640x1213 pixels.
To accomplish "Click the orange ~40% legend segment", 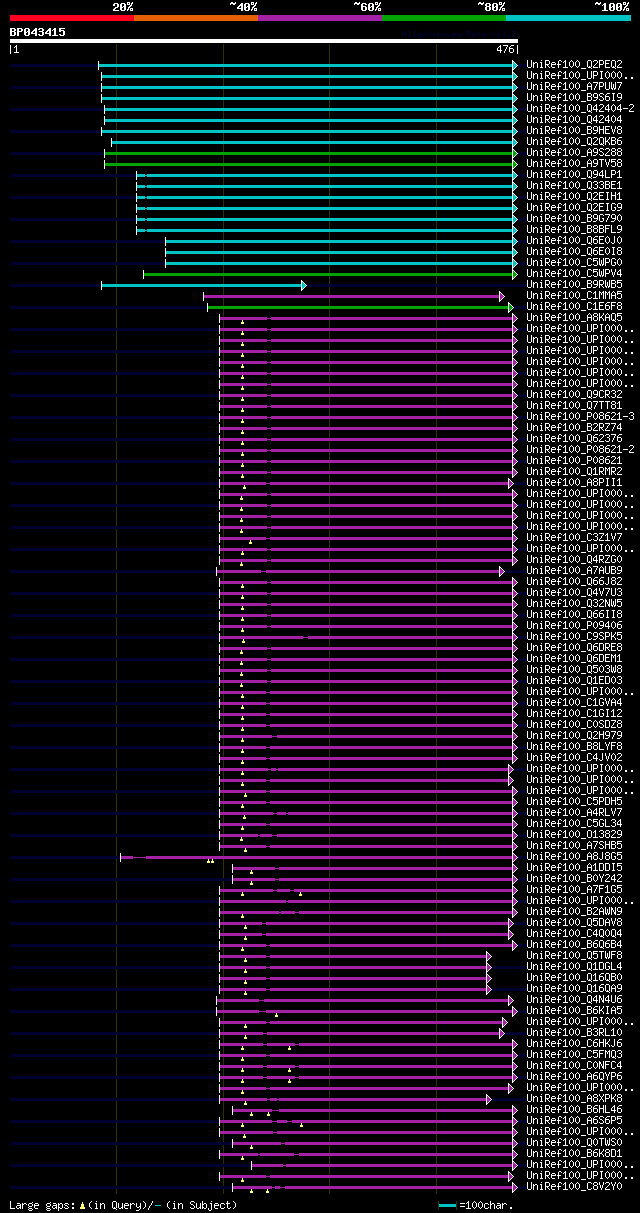I will pos(195,18).
